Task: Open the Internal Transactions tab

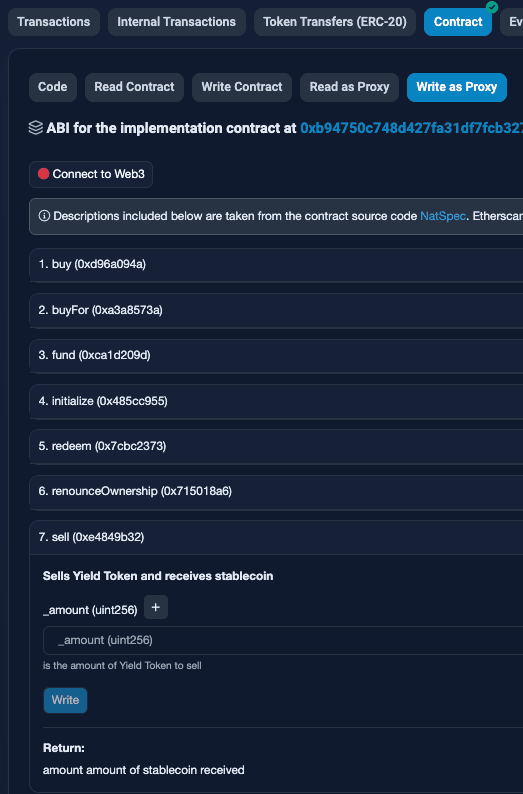Action: pos(177,22)
